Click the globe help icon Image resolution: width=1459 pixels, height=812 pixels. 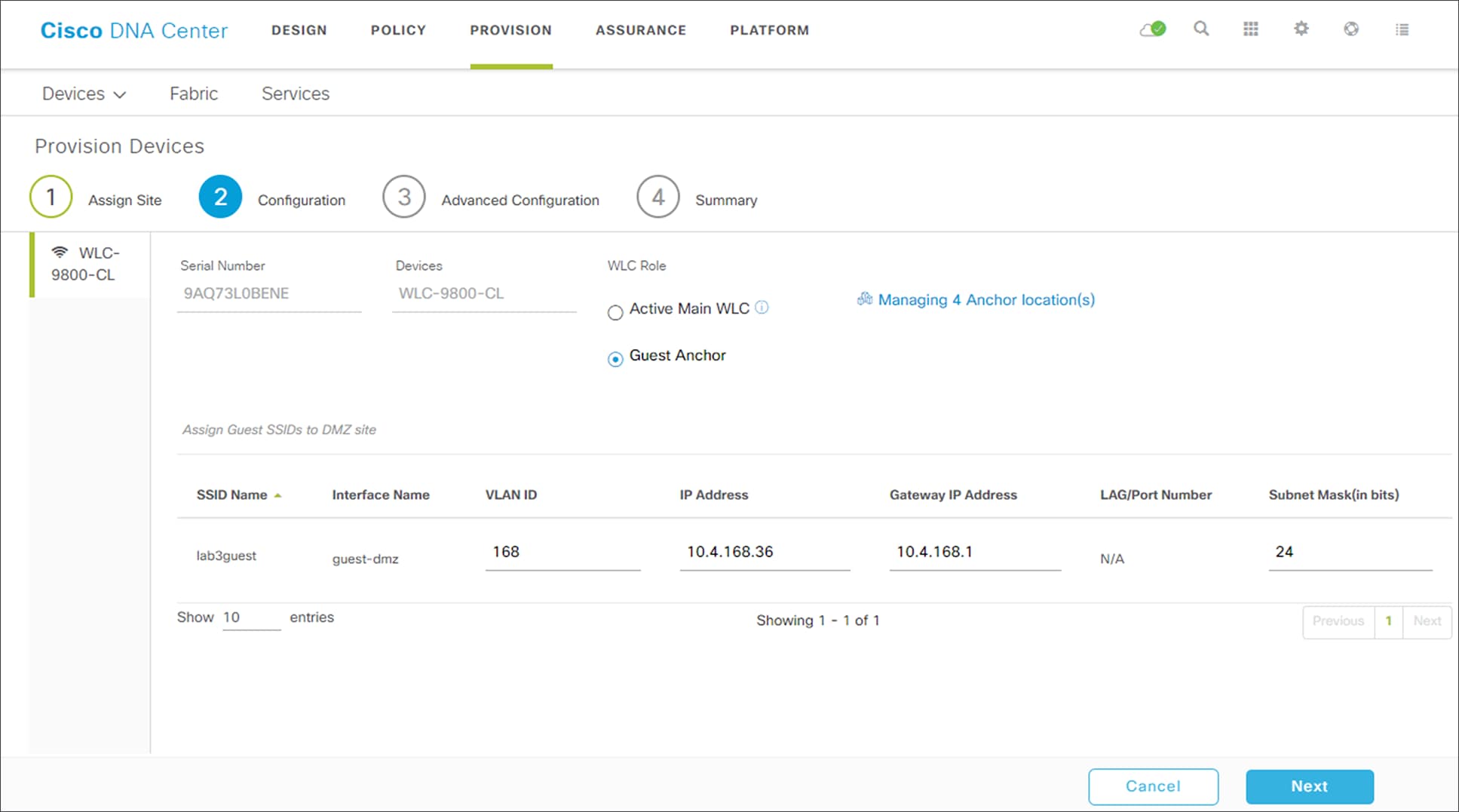(1351, 29)
